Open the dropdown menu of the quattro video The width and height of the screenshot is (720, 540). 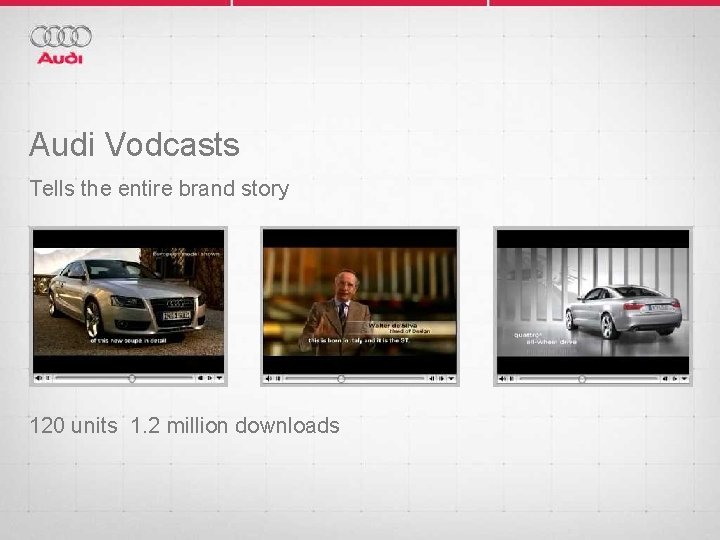(685, 379)
